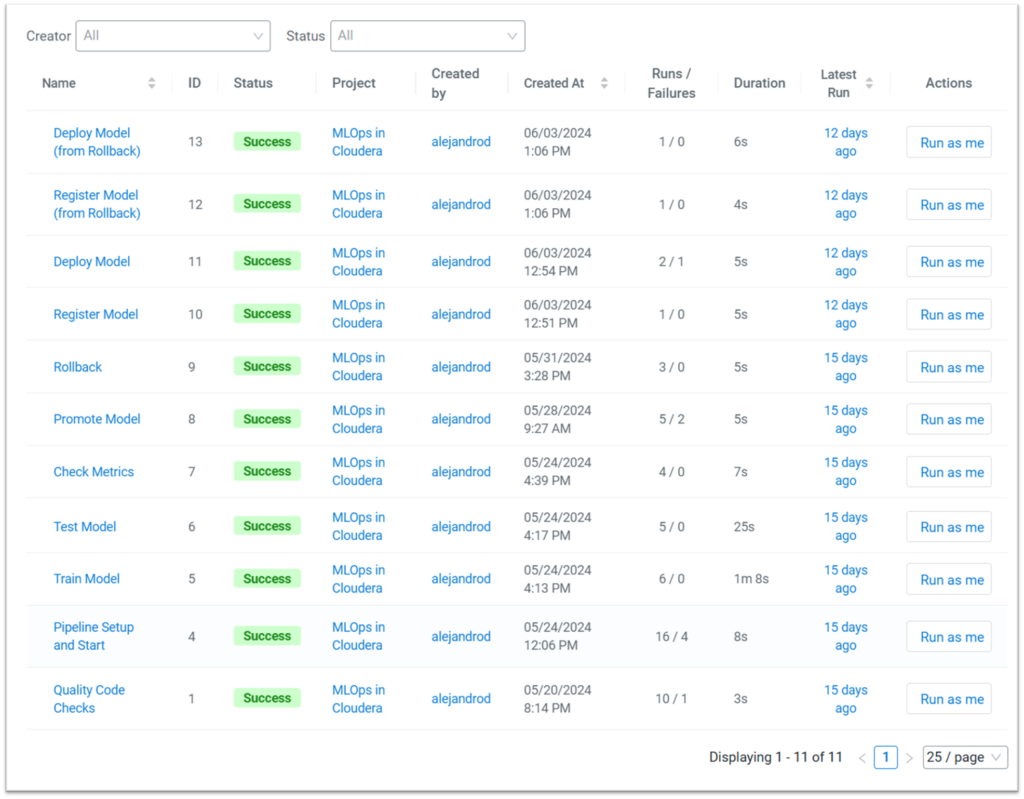Run Deploy Model (from Rollback) as me
This screenshot has height=799, width=1024.
click(949, 142)
